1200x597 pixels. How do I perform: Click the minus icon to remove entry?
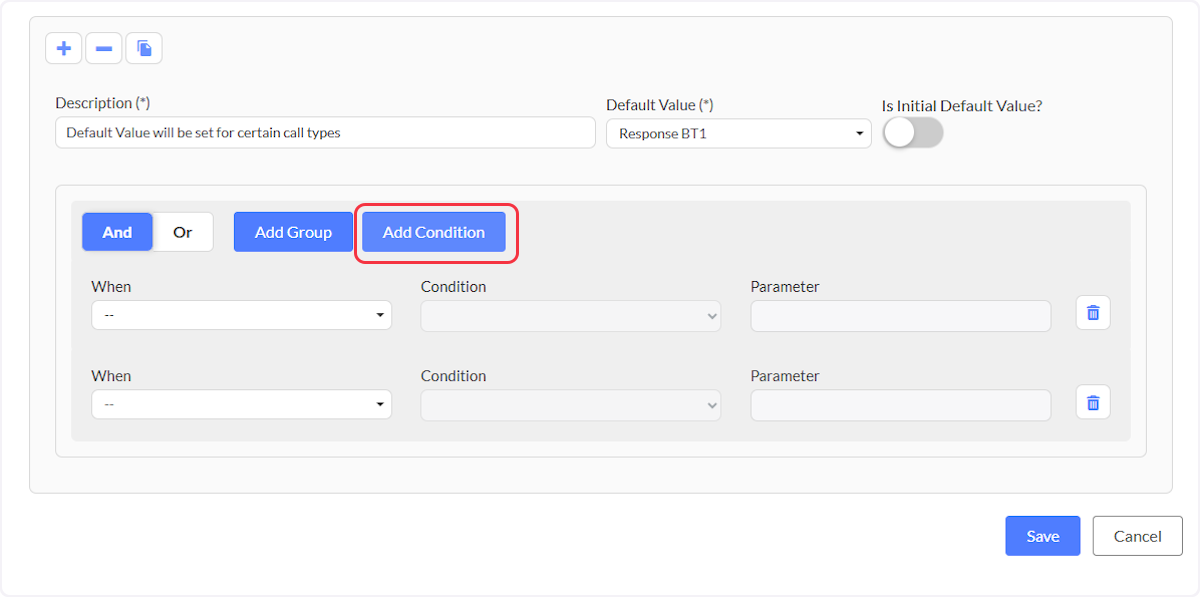[x=104, y=48]
